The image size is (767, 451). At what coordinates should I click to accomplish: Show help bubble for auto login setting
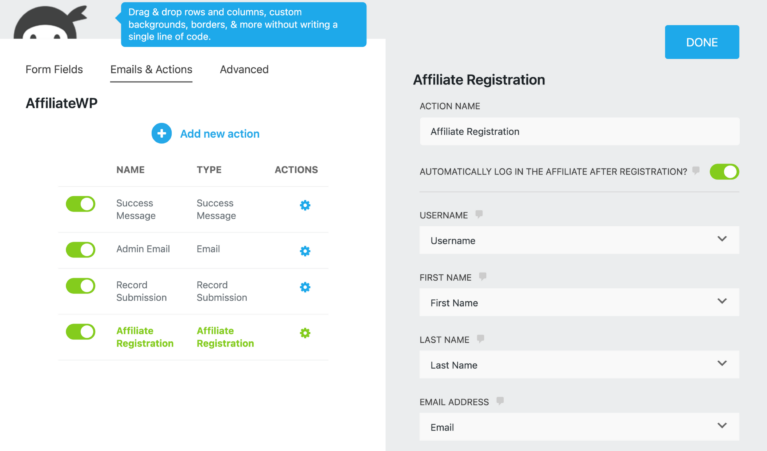coord(696,171)
